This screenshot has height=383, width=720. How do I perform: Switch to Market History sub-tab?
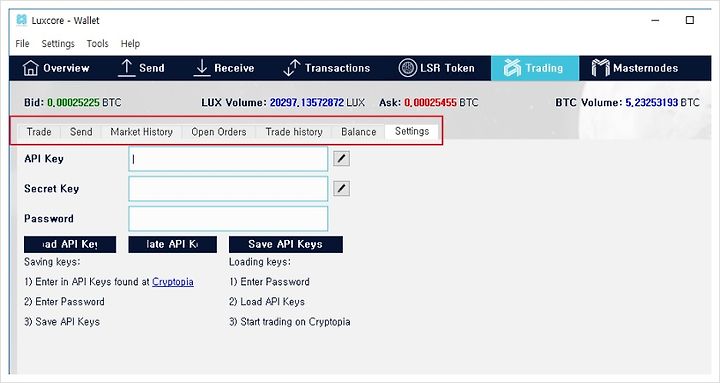point(141,132)
